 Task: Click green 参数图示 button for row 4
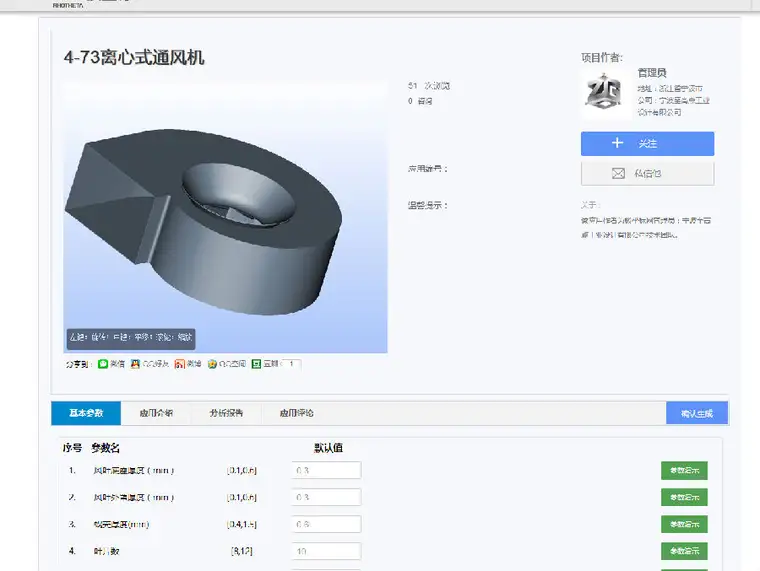coord(684,551)
